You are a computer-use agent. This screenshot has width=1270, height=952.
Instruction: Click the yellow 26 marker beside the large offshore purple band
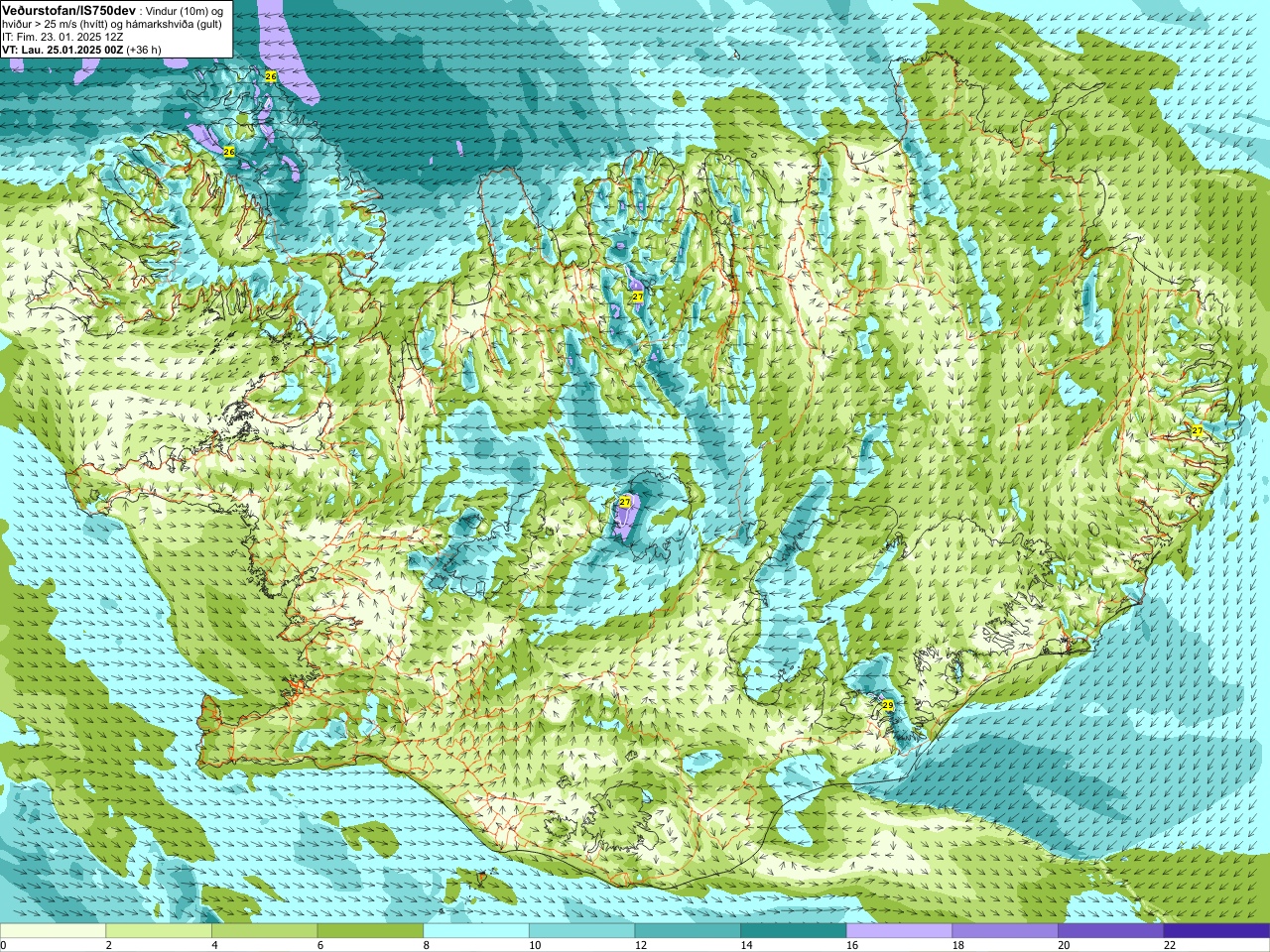click(271, 75)
